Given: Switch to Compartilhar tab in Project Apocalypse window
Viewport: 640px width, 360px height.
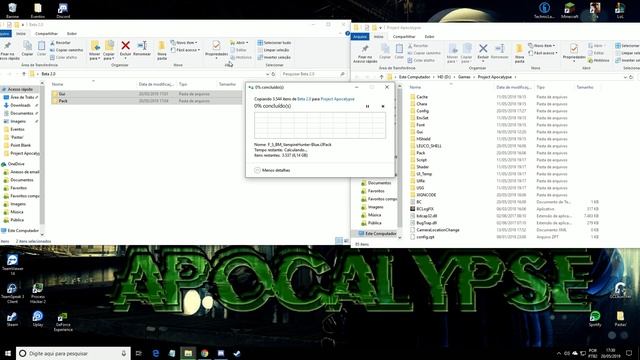Looking at the screenshot, I should pos(404,37).
